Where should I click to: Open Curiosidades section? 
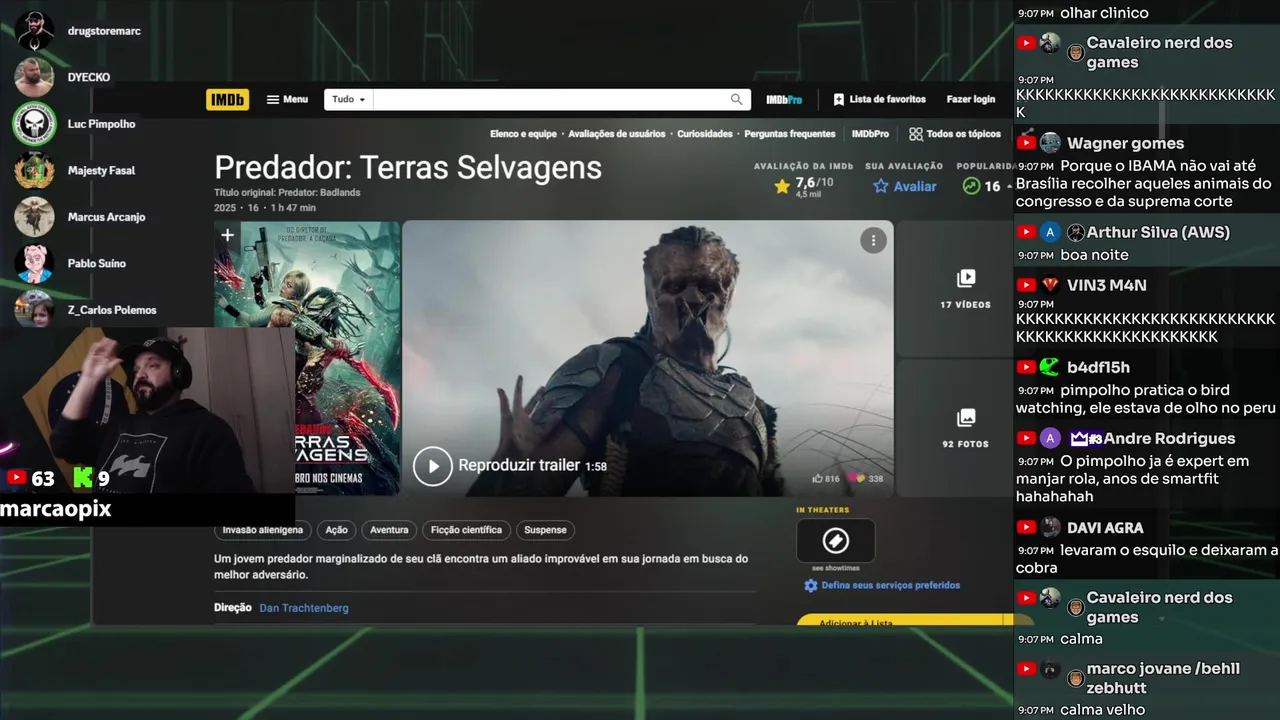[x=705, y=134]
